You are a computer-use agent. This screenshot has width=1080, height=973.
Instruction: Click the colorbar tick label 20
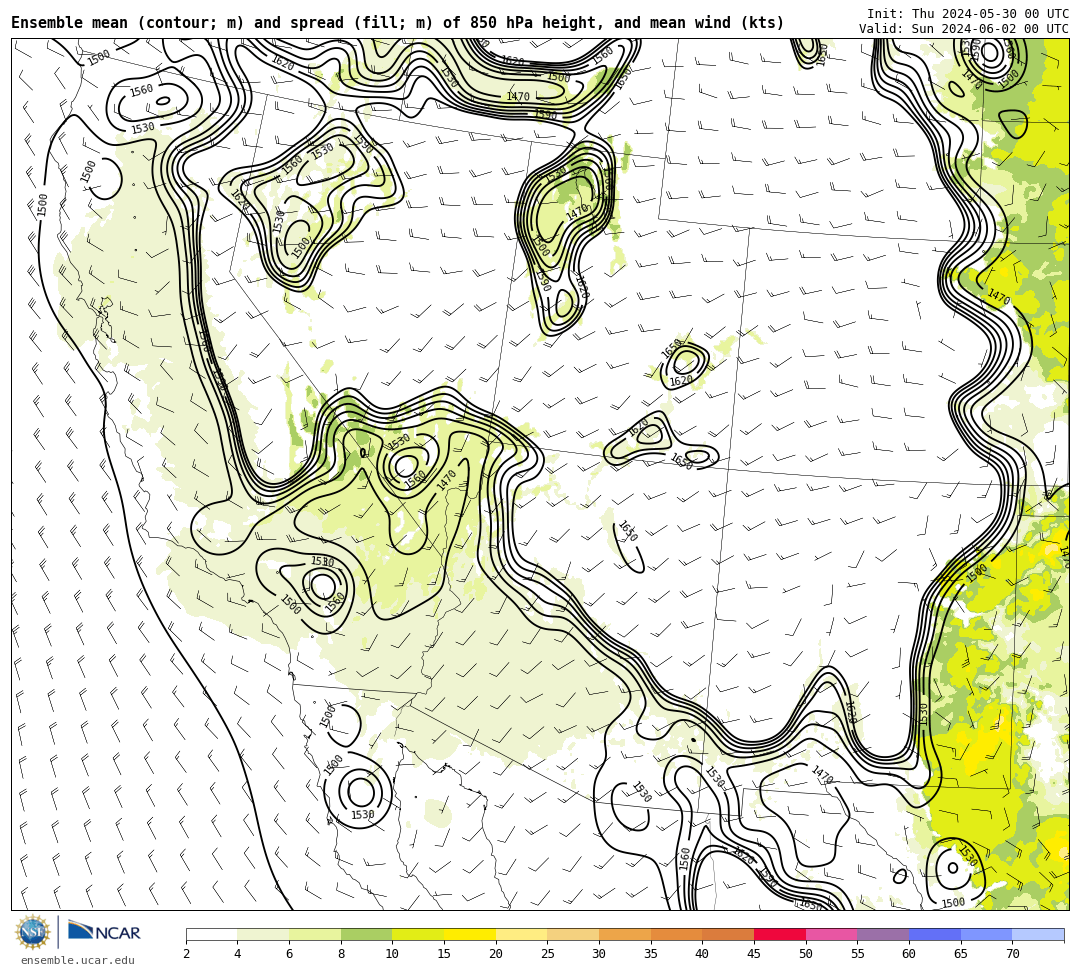pos(496,954)
